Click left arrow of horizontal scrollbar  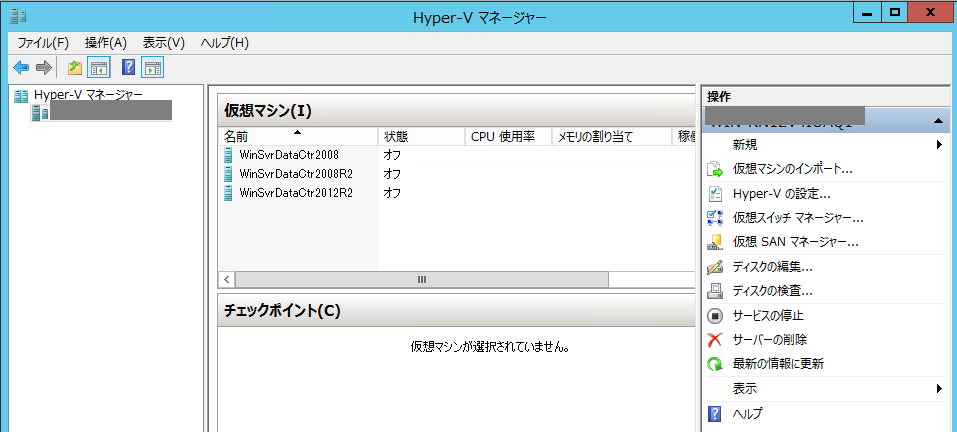coord(227,279)
